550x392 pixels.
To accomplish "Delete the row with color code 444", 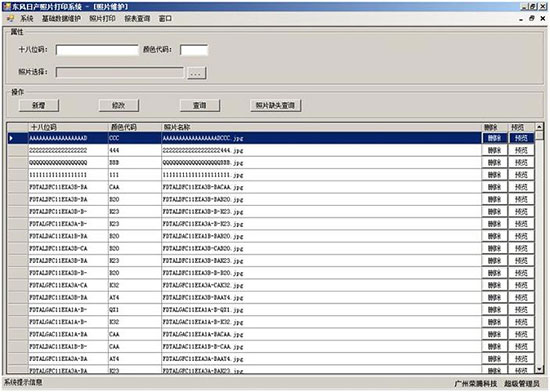I will [x=495, y=150].
